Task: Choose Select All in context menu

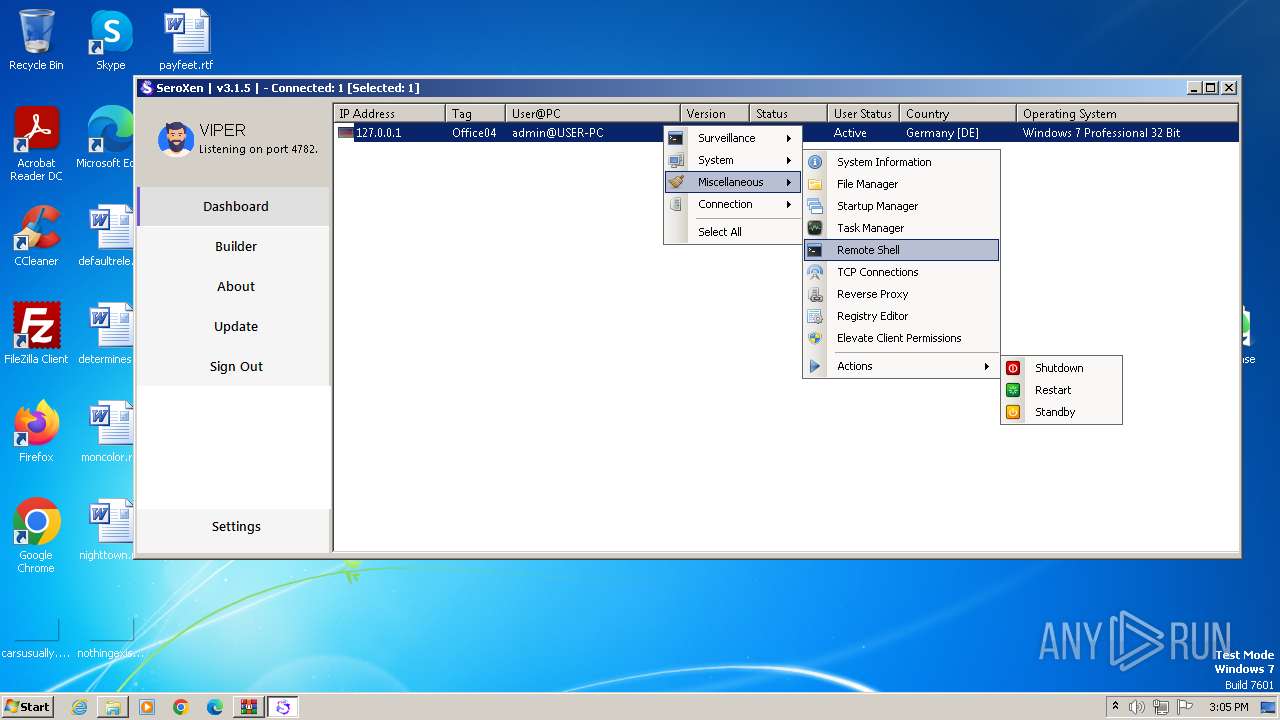Action: 733,232
